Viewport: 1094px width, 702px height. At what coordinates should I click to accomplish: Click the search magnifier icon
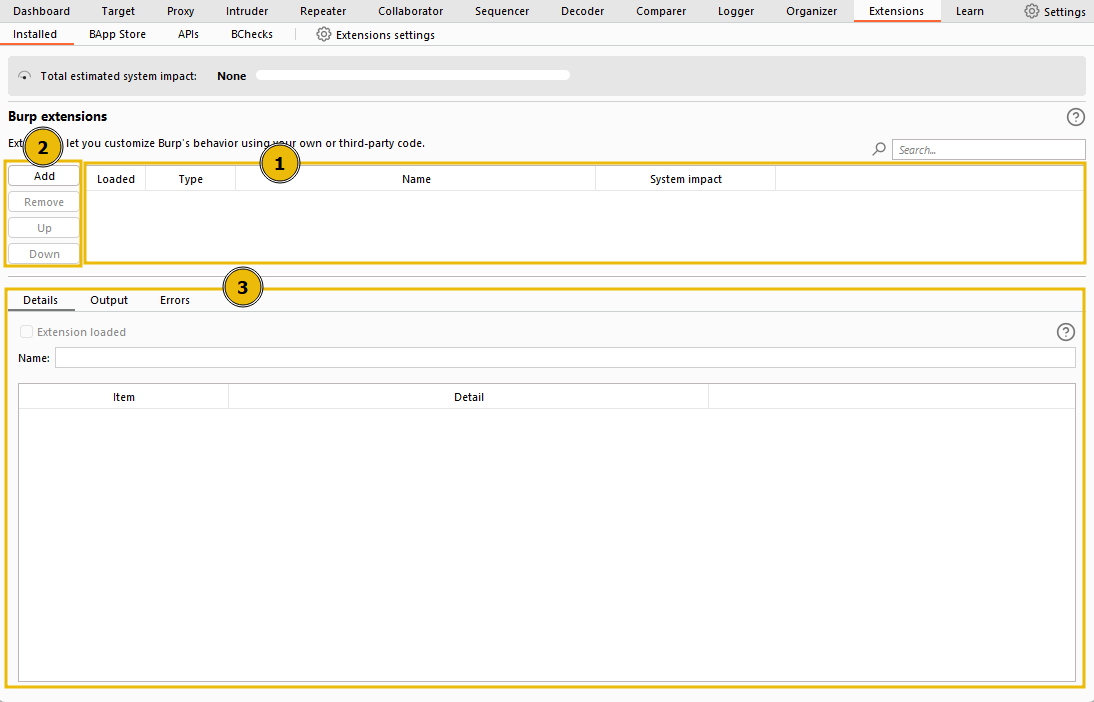(x=878, y=149)
